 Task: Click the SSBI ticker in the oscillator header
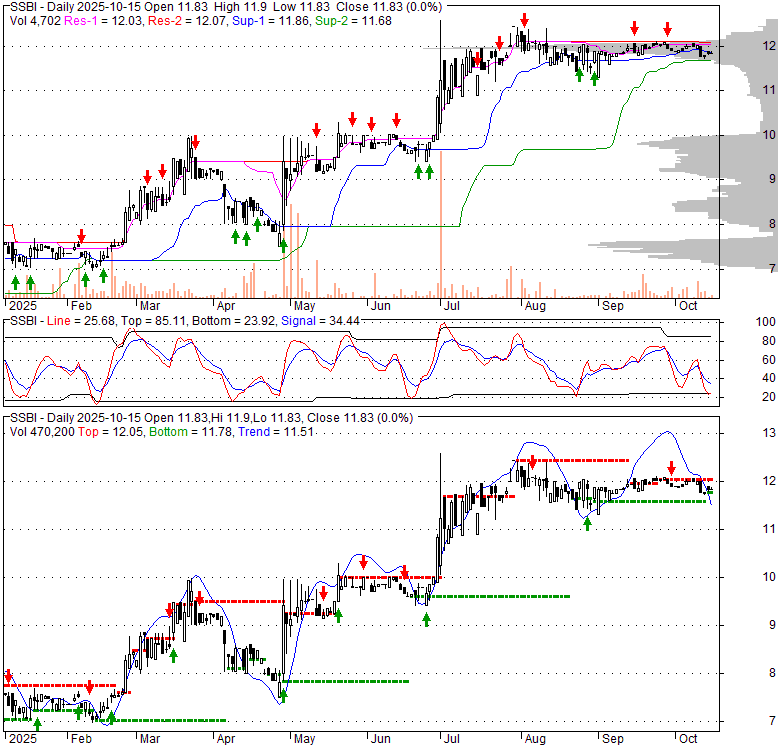click(x=23, y=321)
